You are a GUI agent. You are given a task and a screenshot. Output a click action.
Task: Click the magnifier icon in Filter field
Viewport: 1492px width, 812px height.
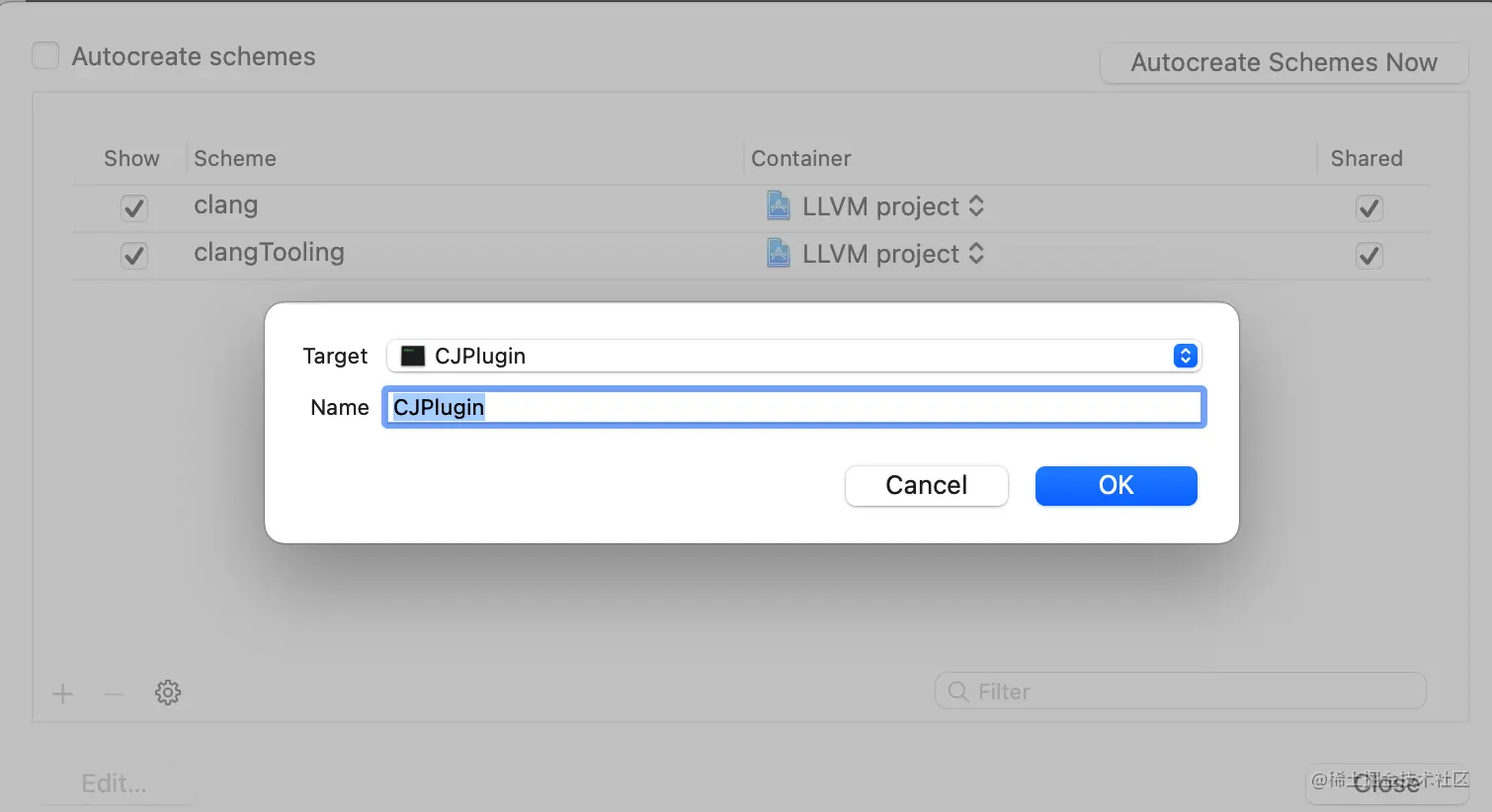(957, 691)
